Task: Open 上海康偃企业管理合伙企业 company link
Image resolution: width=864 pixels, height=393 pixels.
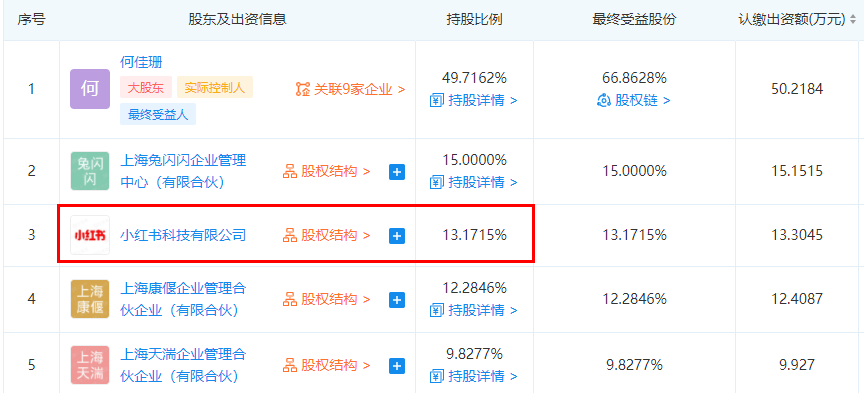Action: click(x=183, y=299)
